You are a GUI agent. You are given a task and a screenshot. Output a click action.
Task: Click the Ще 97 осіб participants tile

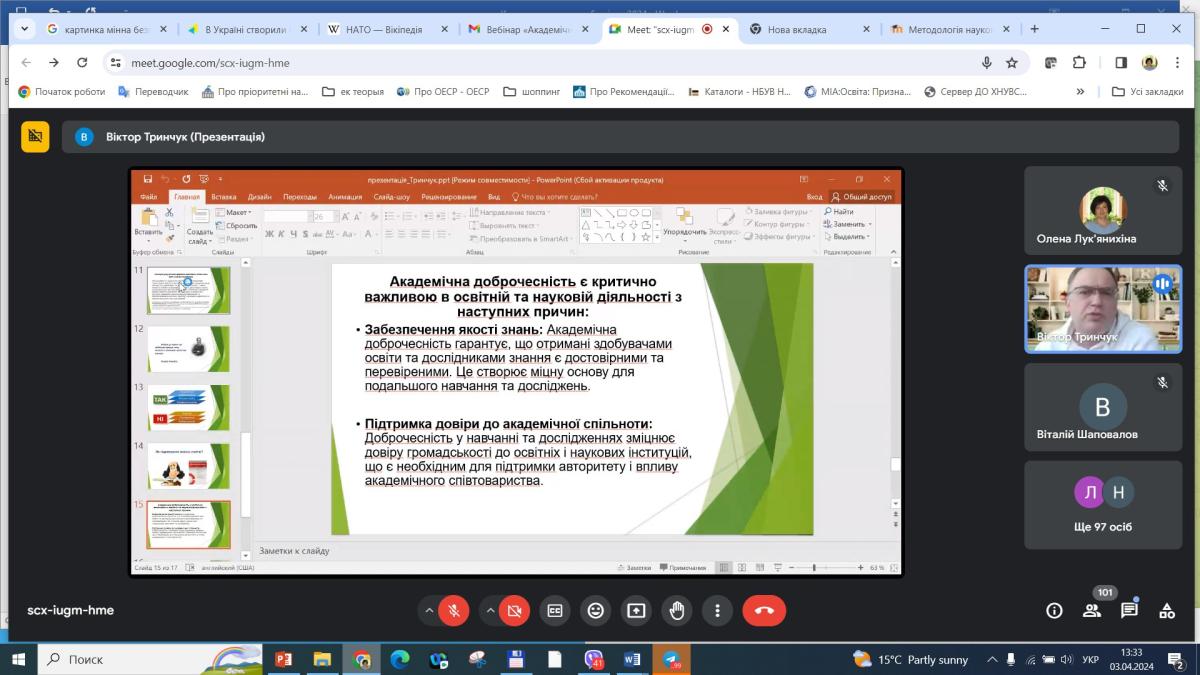click(1103, 505)
